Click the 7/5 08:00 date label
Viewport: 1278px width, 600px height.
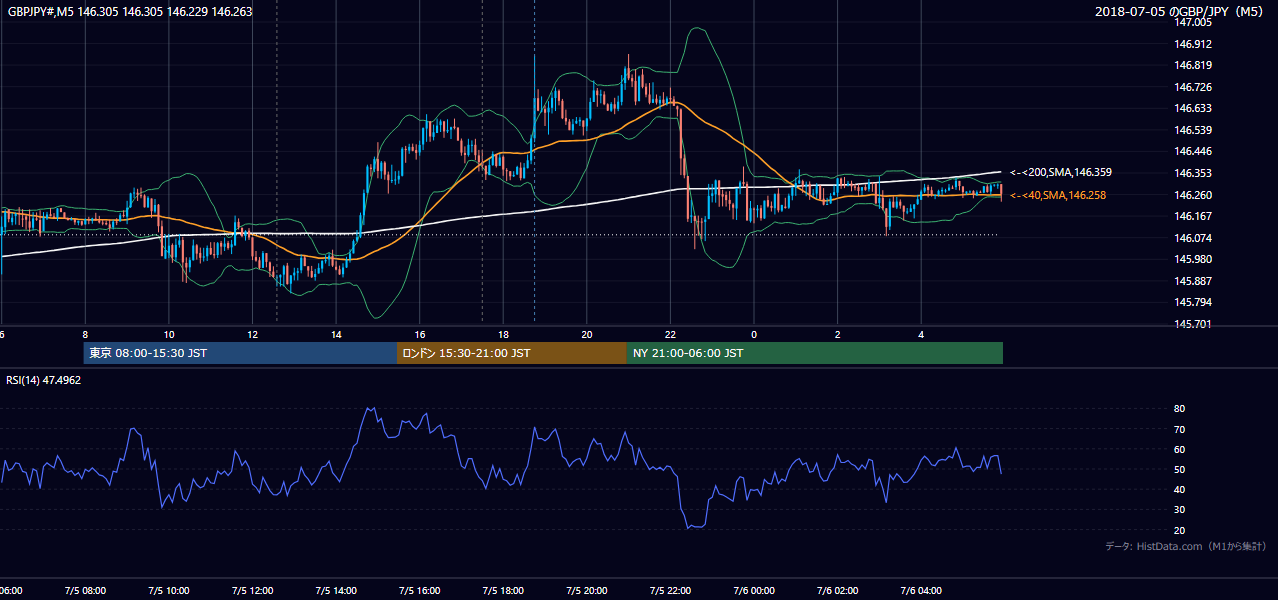[x=85, y=590]
